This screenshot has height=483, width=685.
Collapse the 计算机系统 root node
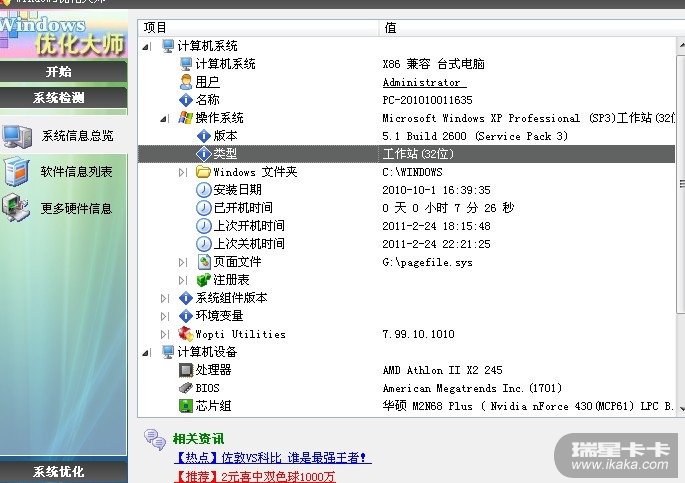146,46
